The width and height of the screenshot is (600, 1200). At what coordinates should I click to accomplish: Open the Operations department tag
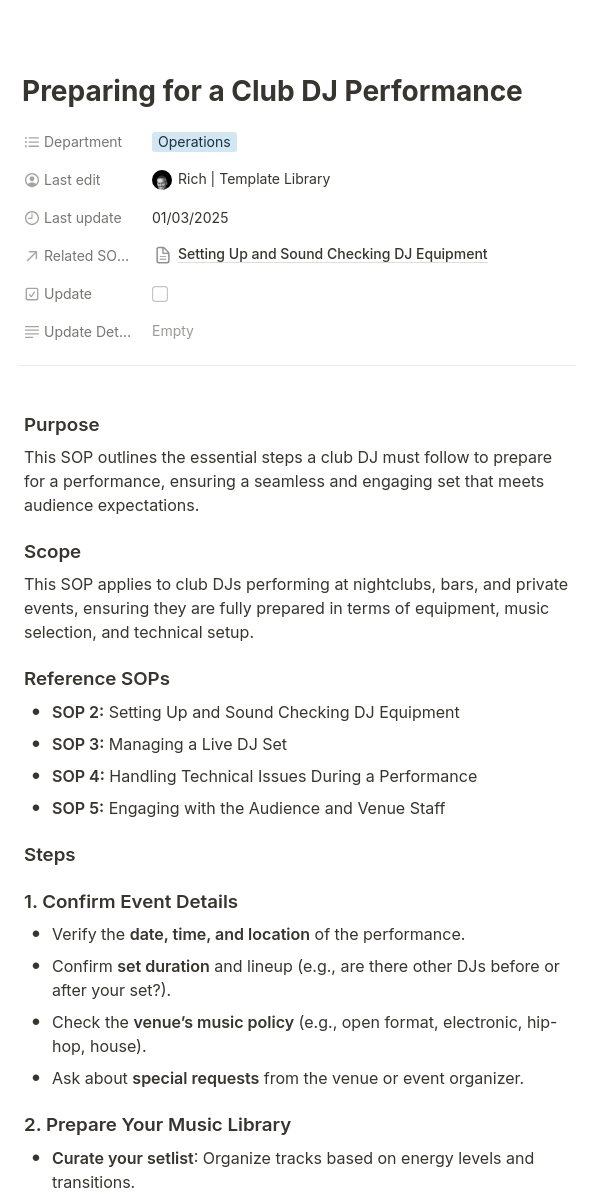coord(194,142)
